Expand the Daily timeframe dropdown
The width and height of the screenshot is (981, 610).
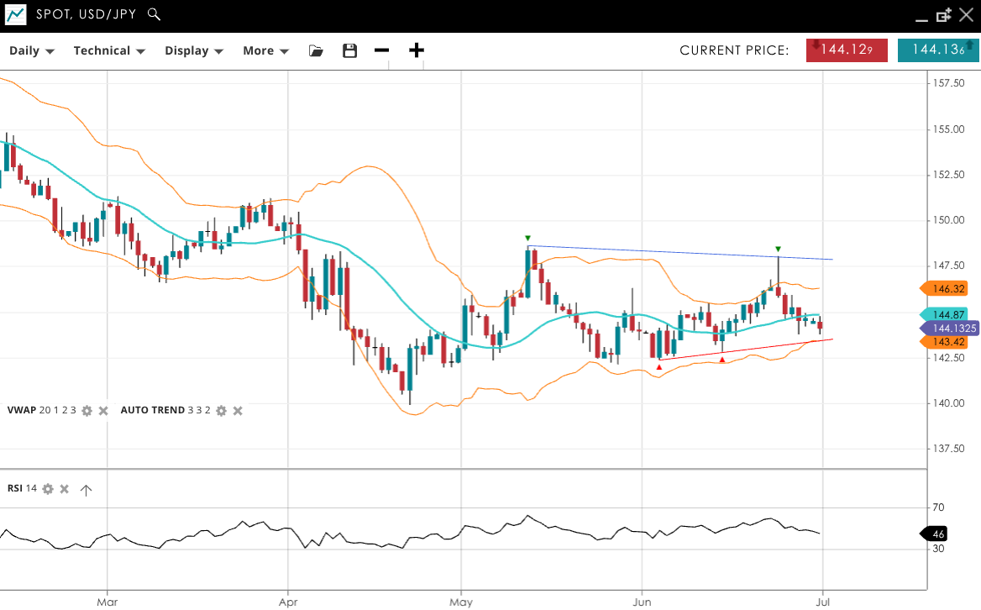[x=32, y=51]
